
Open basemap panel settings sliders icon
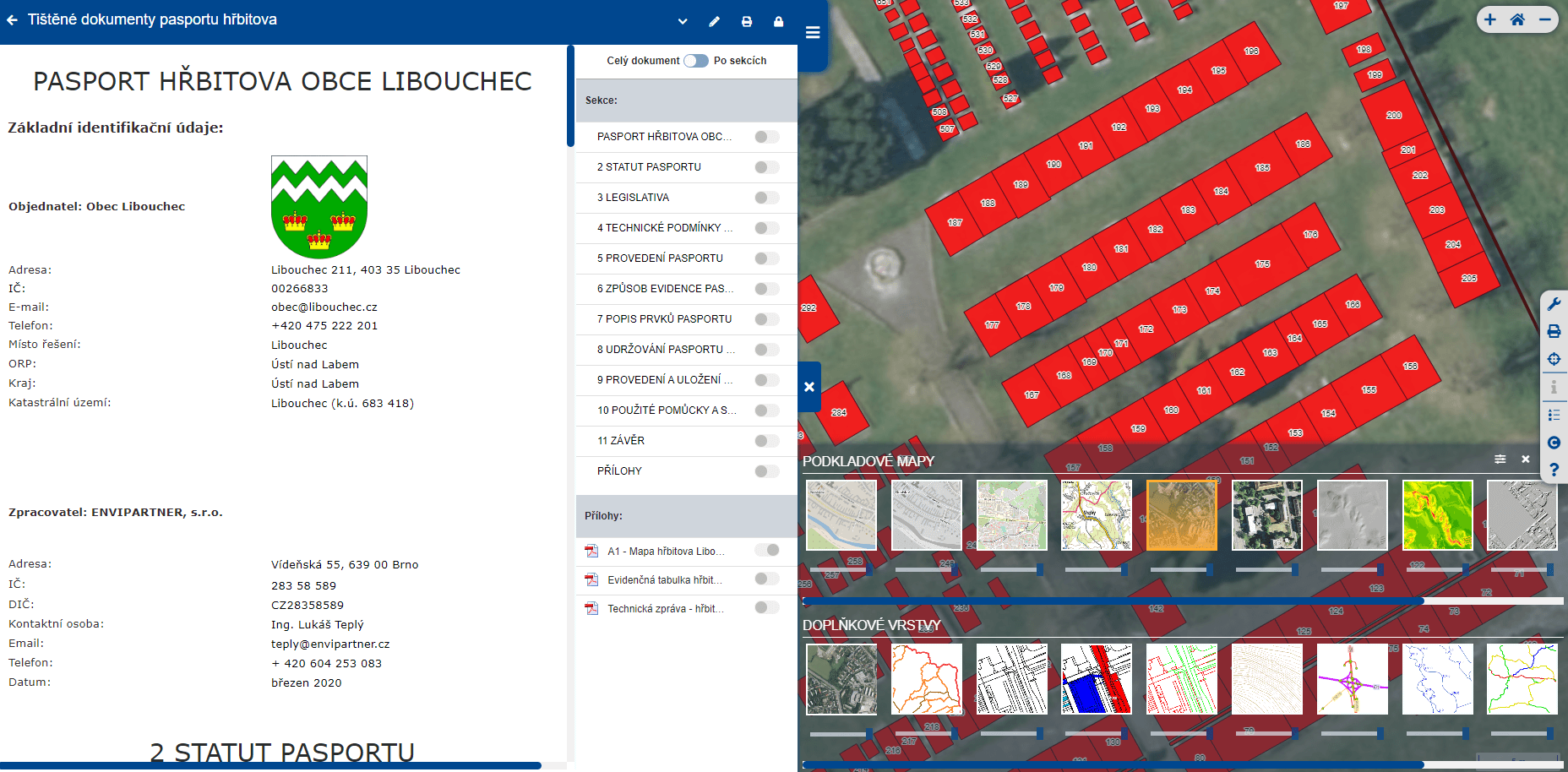click(x=1500, y=459)
